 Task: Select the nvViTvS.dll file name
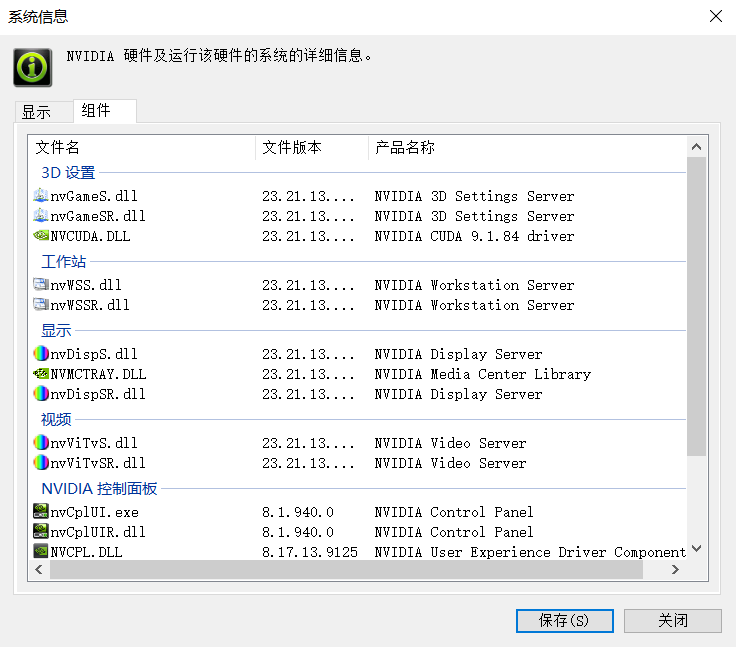tap(94, 443)
